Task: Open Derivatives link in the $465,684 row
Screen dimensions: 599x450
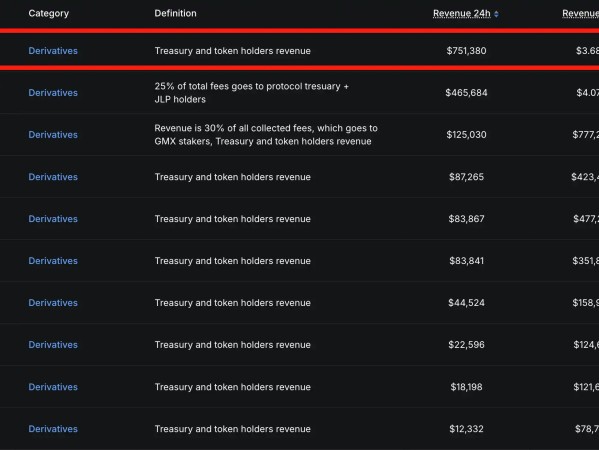Action: click(53, 93)
